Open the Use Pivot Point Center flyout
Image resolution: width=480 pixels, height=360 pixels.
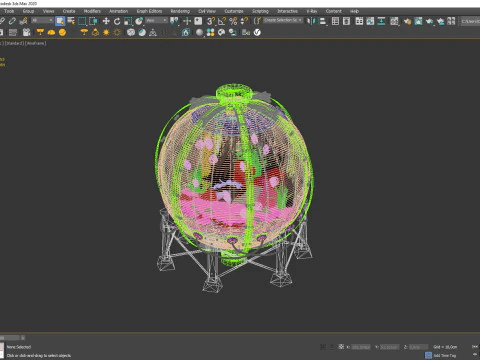(x=174, y=21)
